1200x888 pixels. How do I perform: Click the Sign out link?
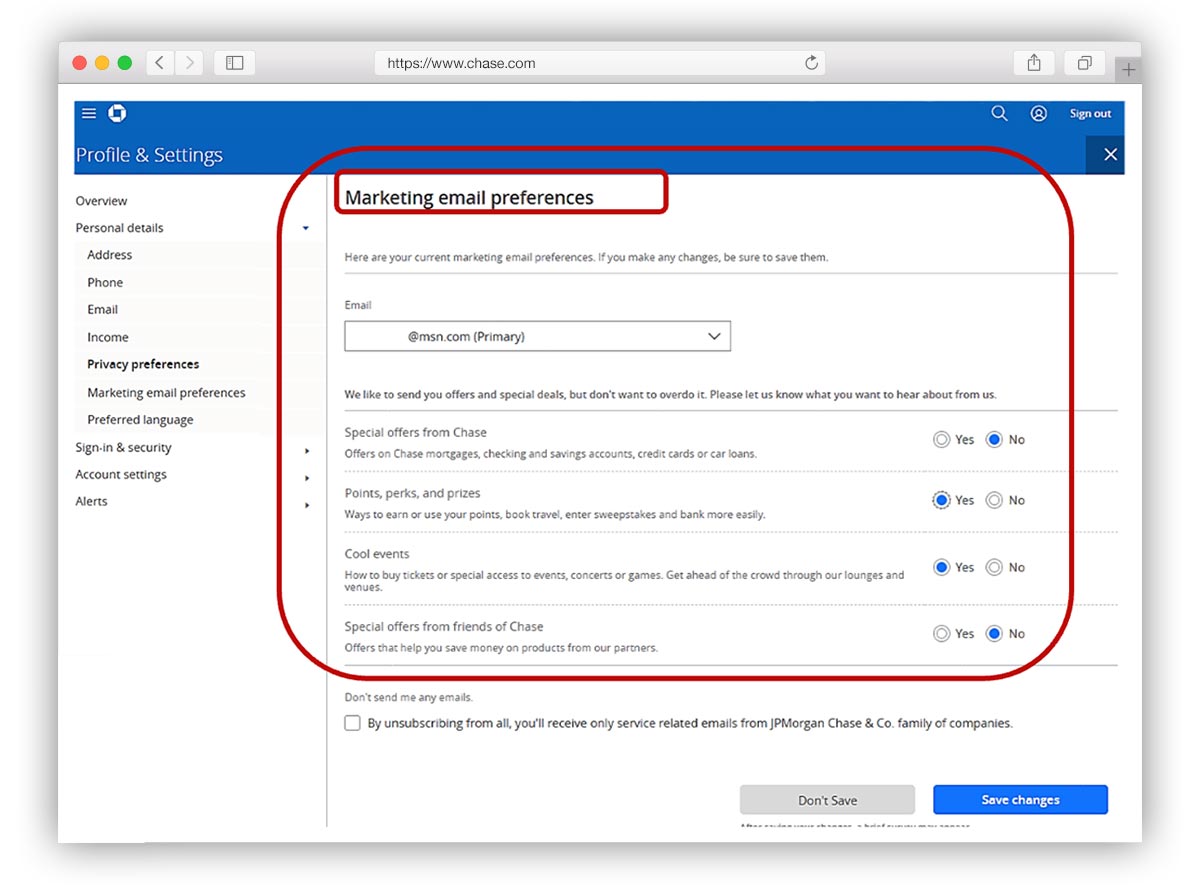(x=1090, y=114)
